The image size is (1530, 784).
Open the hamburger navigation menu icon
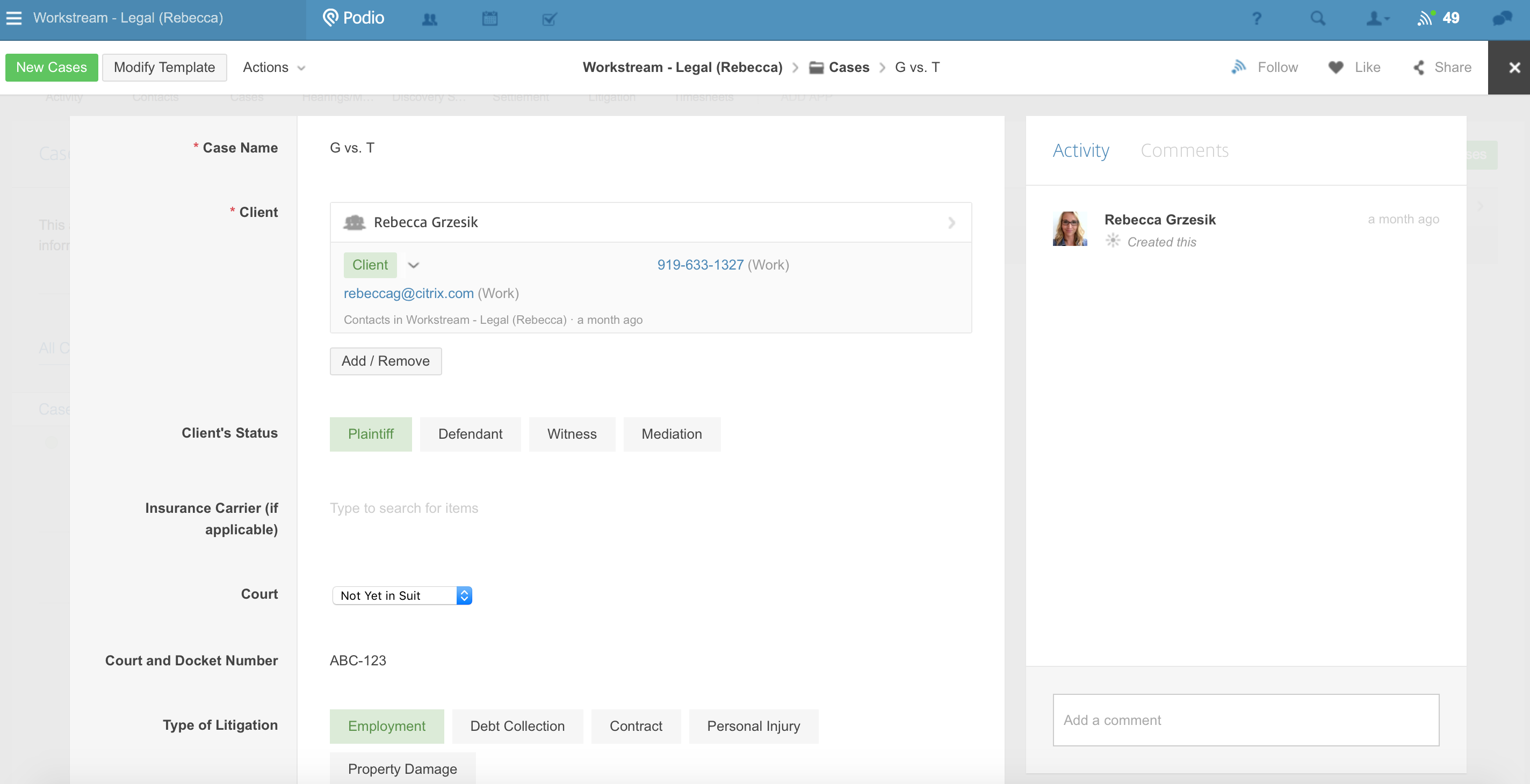pyautogui.click(x=13, y=18)
